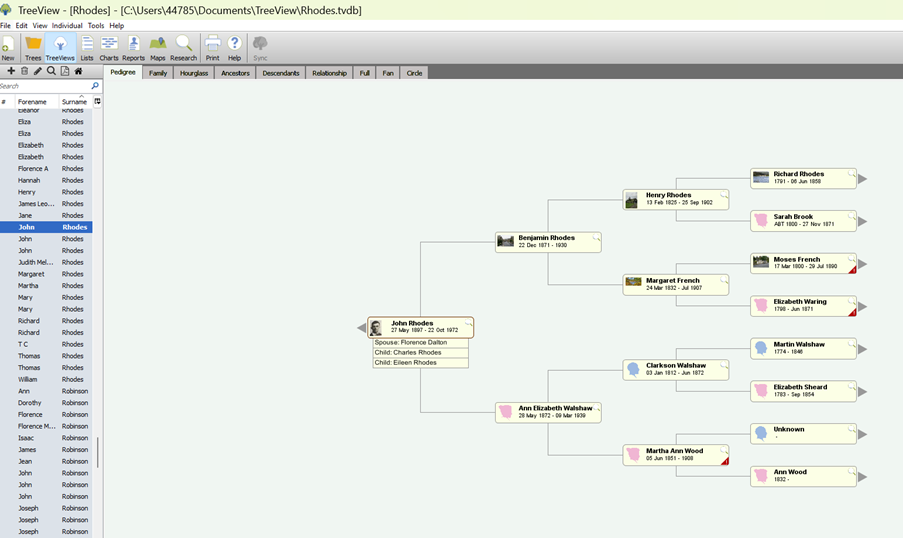903x538 pixels.
Task: Launch the Research tool
Action: point(184,47)
